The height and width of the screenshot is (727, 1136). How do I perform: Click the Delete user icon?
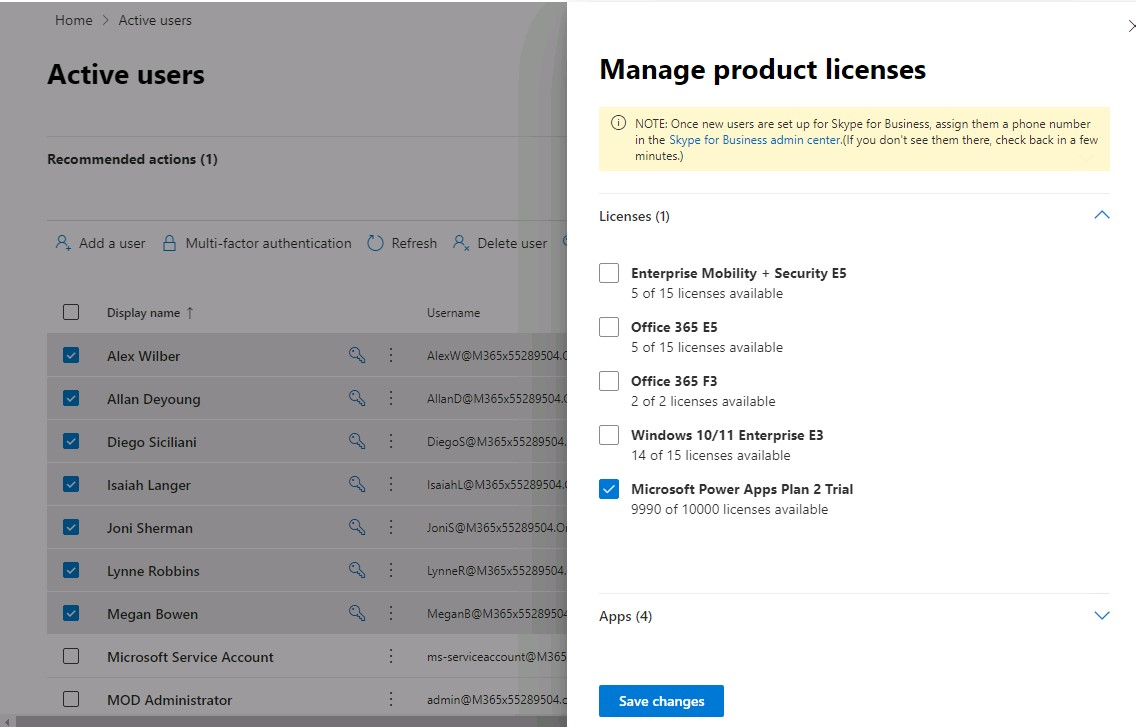(461, 242)
